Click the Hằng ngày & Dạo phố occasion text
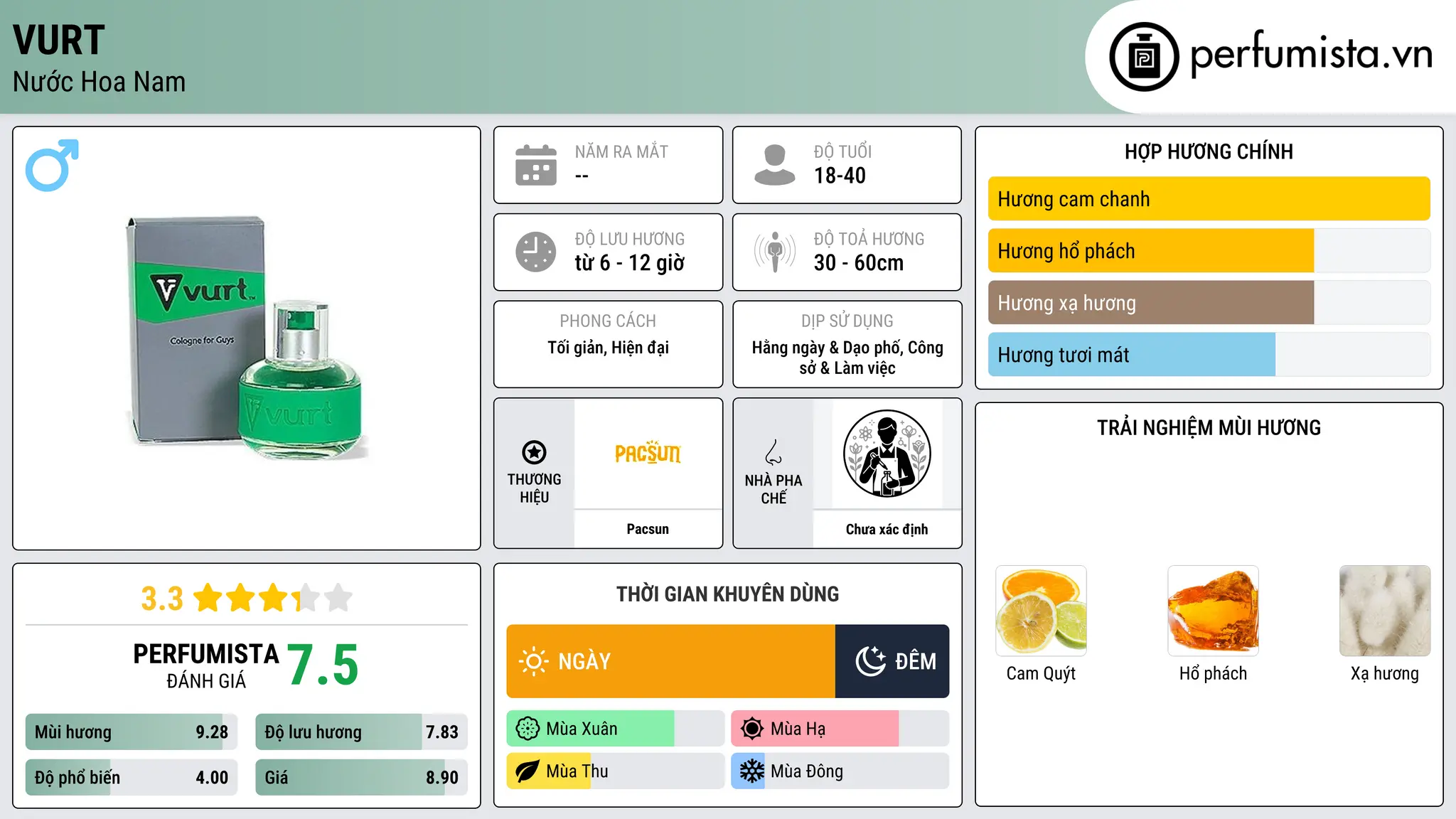Image resolution: width=1456 pixels, height=819 pixels. point(847,358)
